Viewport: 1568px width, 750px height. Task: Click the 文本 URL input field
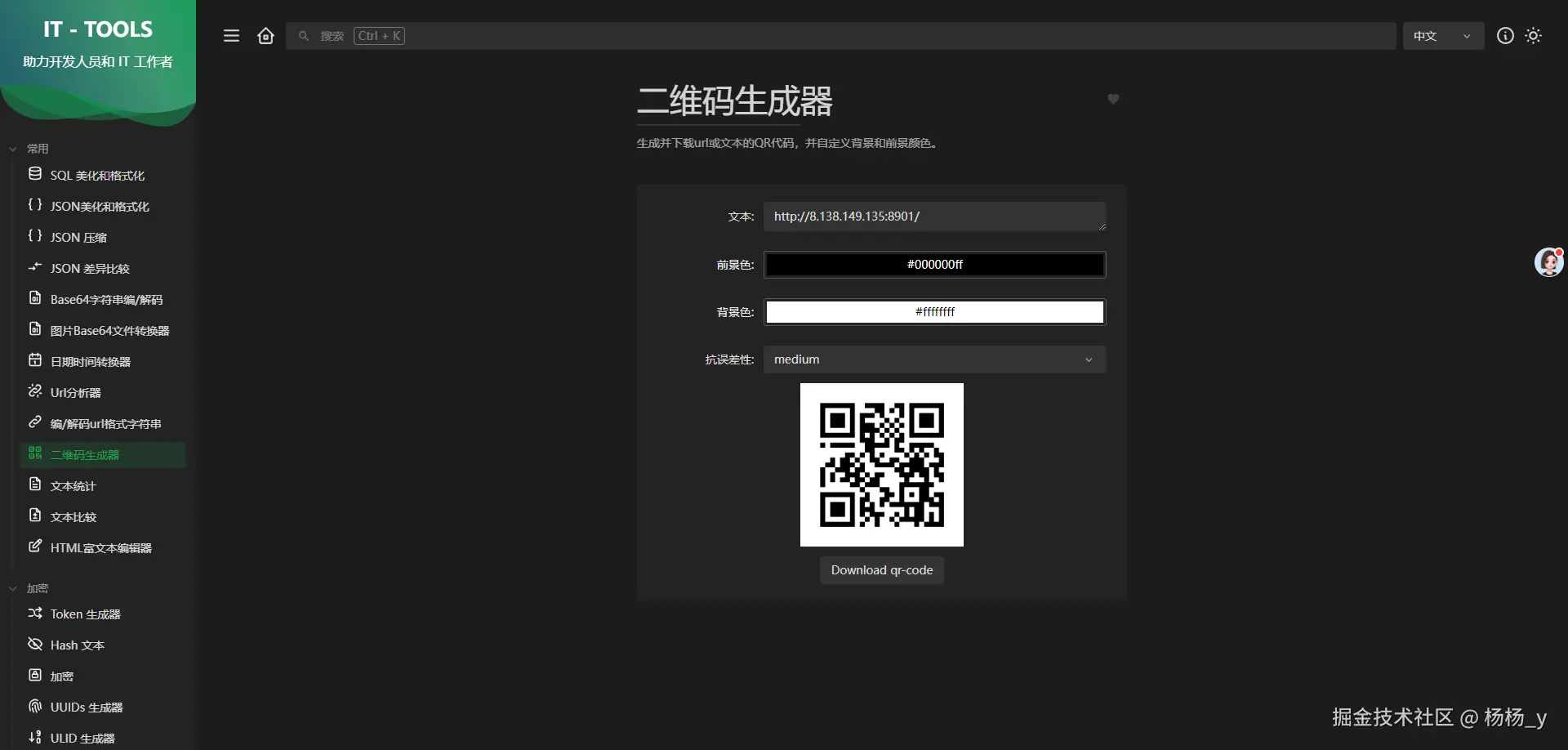[934, 217]
